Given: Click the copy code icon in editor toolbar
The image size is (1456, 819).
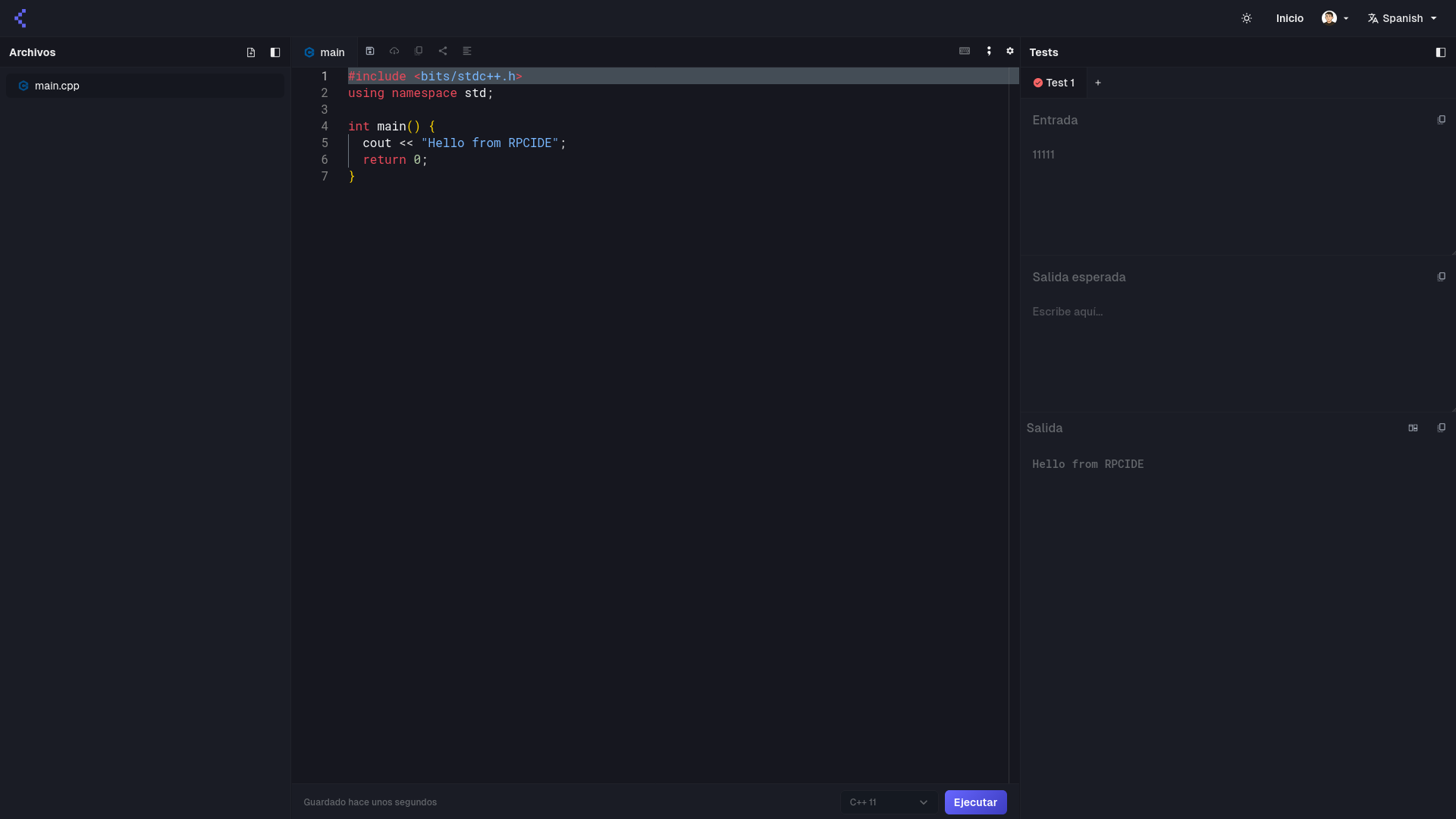Looking at the screenshot, I should click(x=419, y=52).
